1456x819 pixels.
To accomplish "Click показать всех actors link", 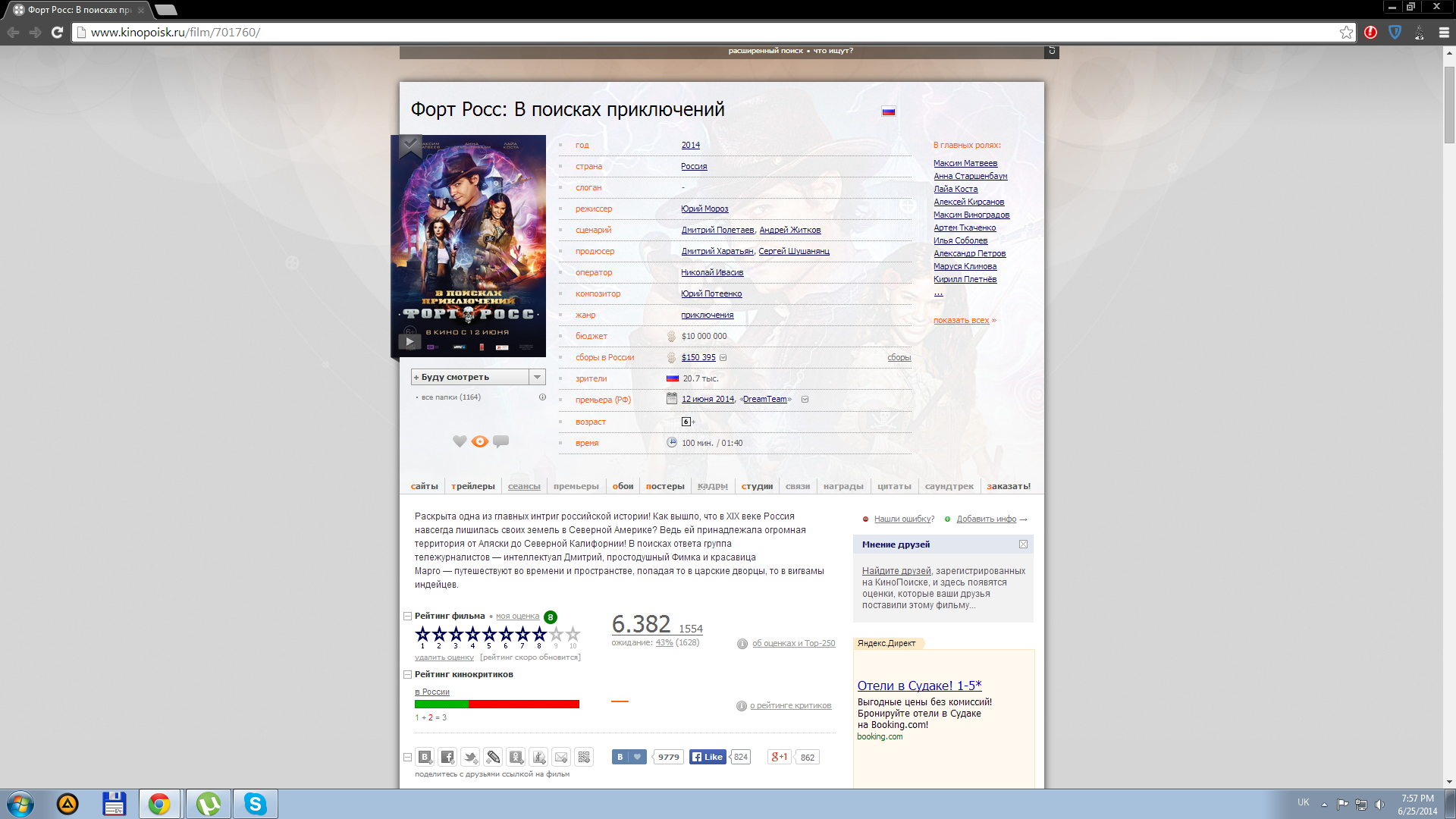I will (962, 320).
